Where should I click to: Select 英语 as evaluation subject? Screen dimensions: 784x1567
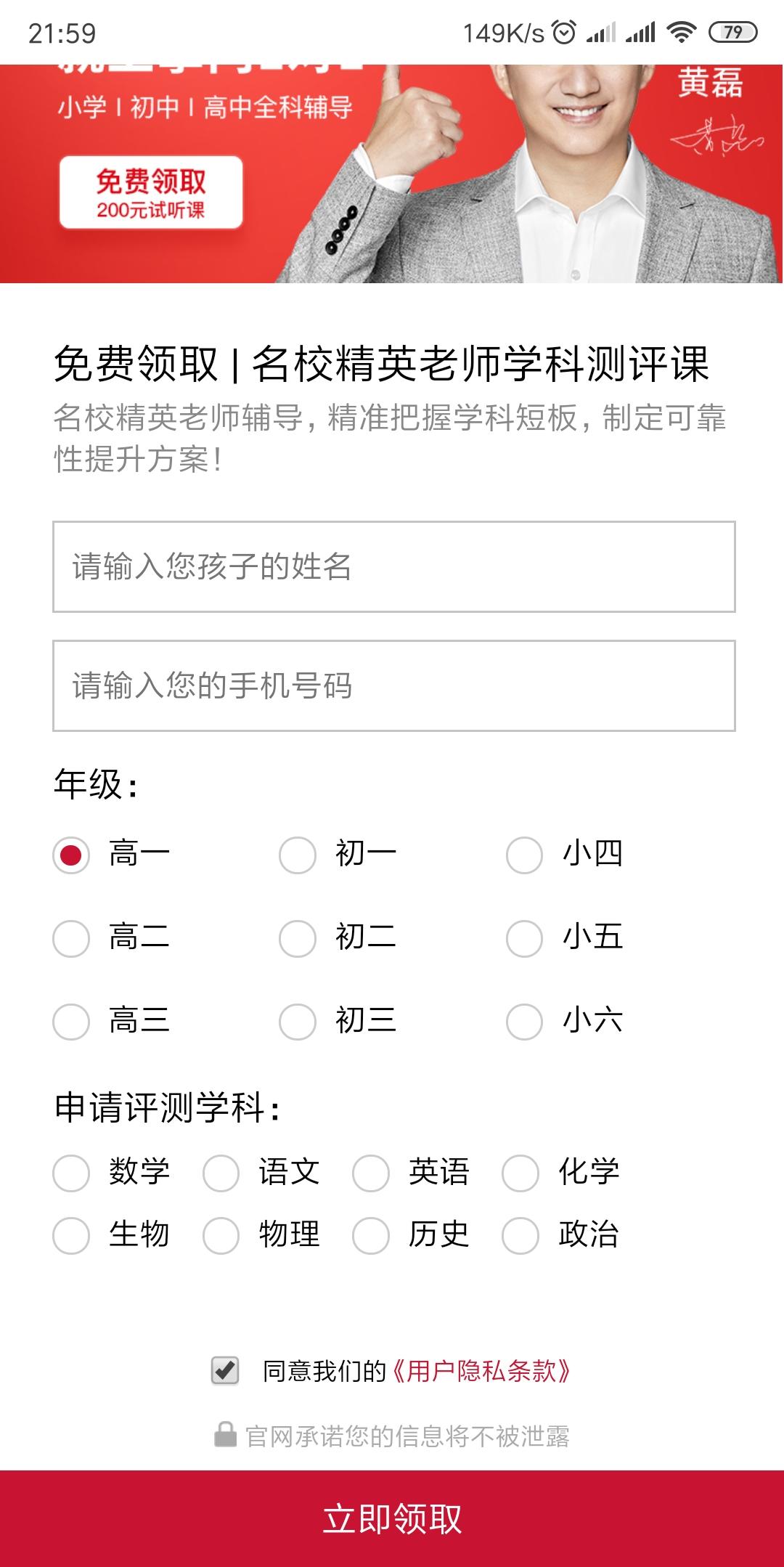point(371,1173)
